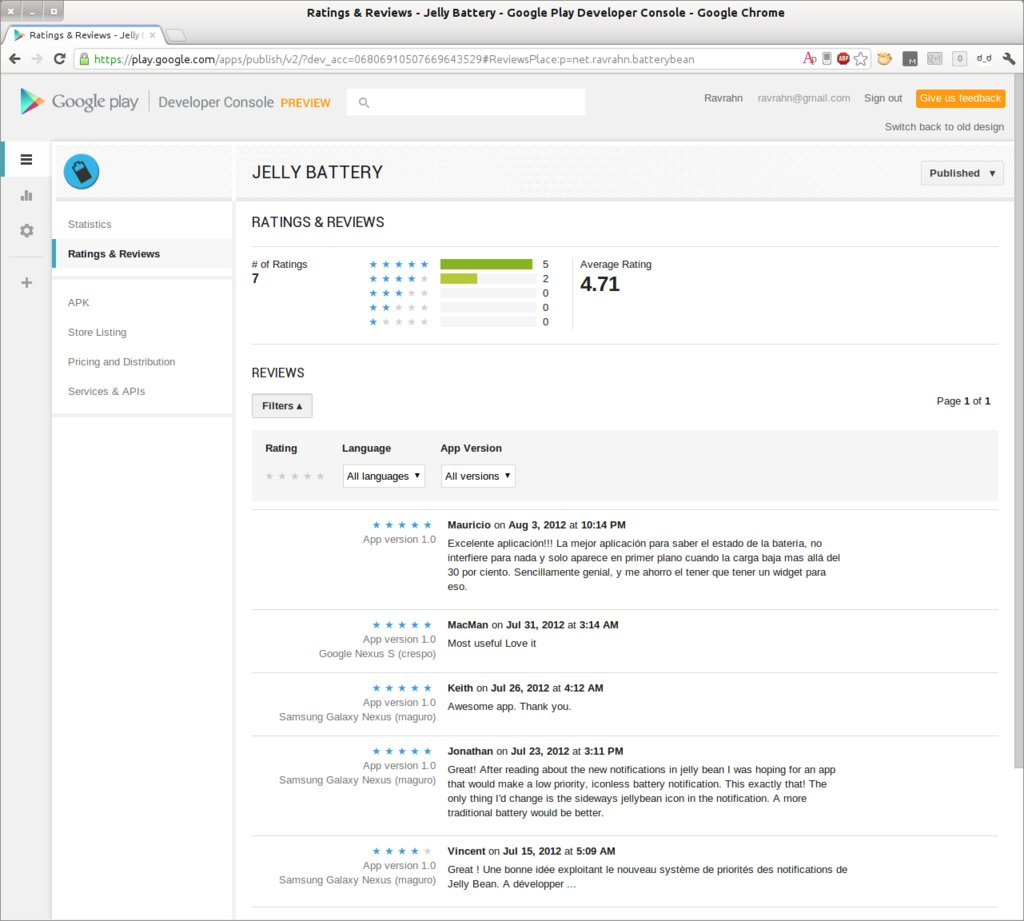1024x921 pixels.
Task: Click the Give us feedback button
Action: [959, 98]
